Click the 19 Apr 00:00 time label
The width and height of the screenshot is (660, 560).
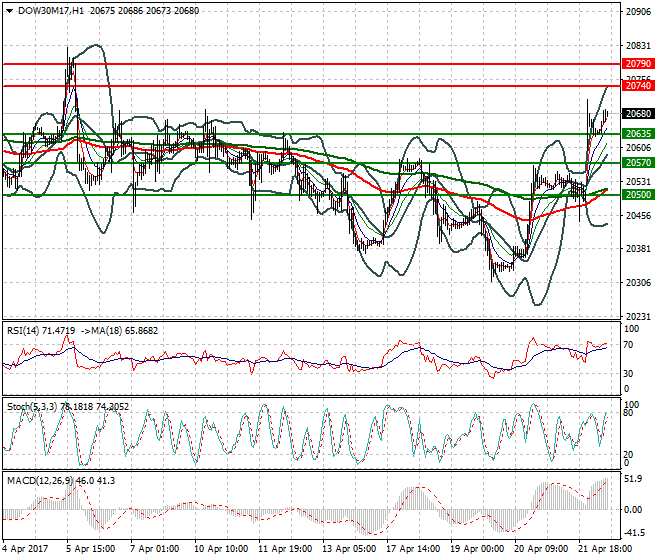point(477,549)
